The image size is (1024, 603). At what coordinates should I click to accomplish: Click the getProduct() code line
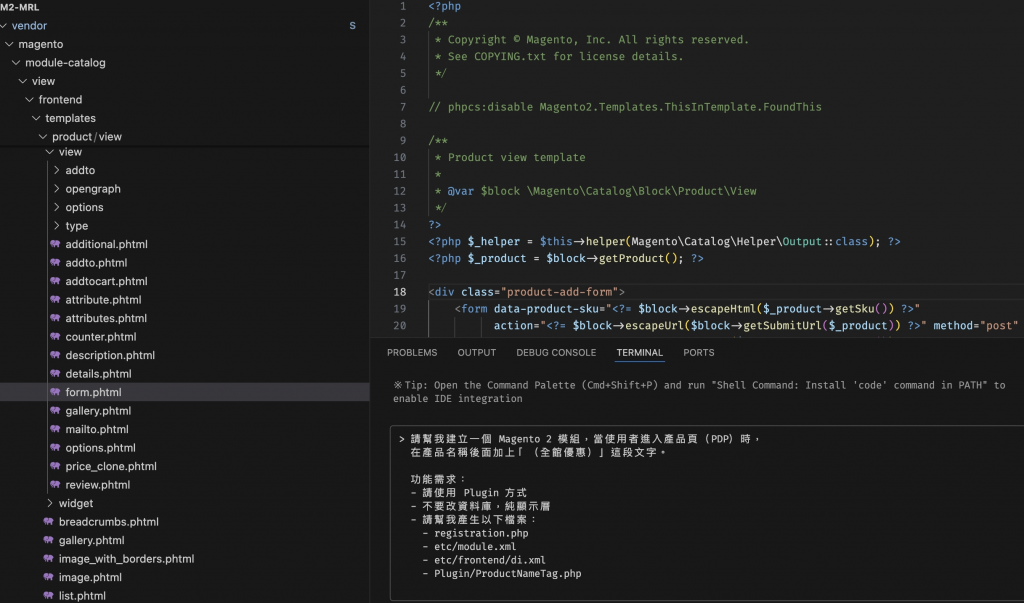point(566,258)
